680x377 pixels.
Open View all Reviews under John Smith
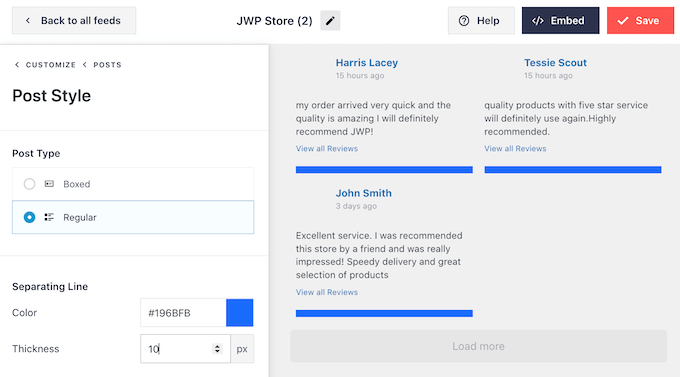pos(327,292)
